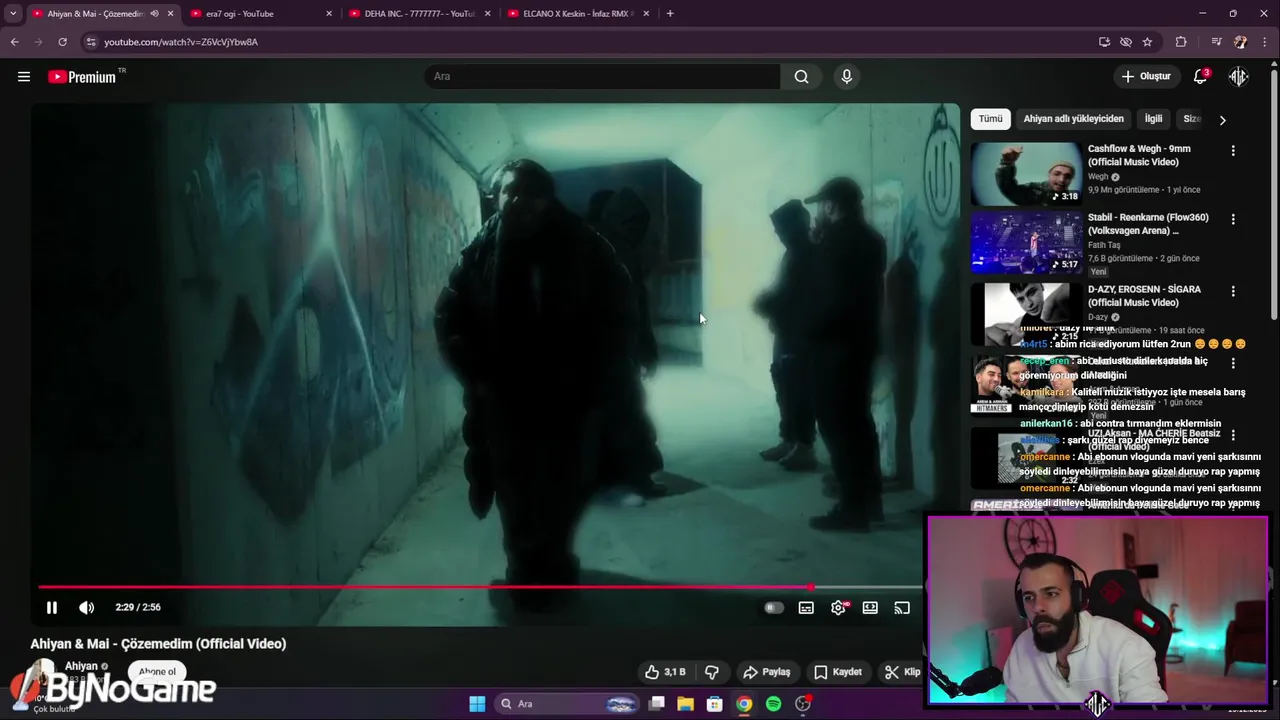This screenshot has width=1280, height=720.
Task: Subscribe with Abone ol button
Action: coord(157,672)
